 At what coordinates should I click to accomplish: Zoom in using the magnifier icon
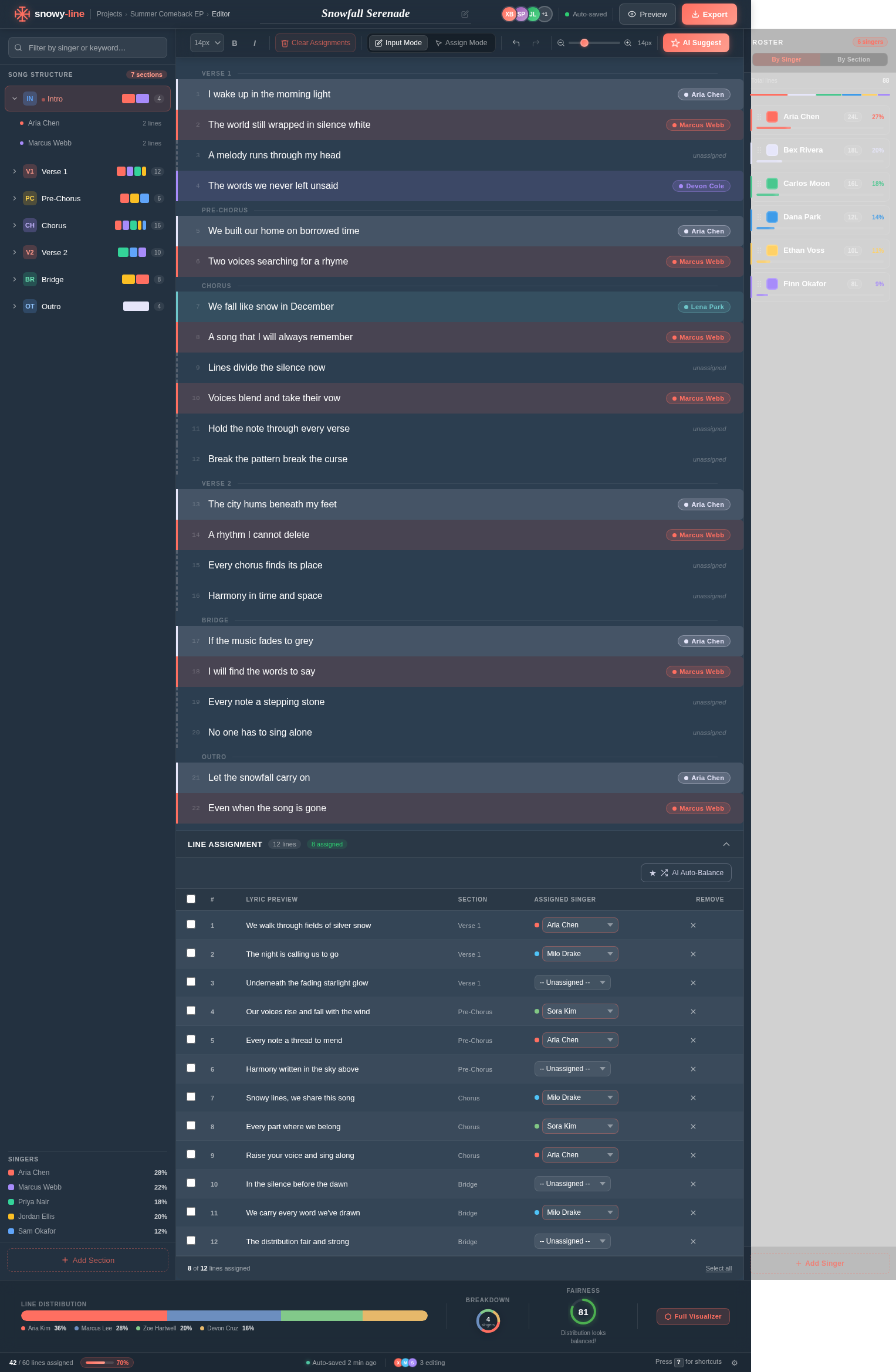[627, 43]
